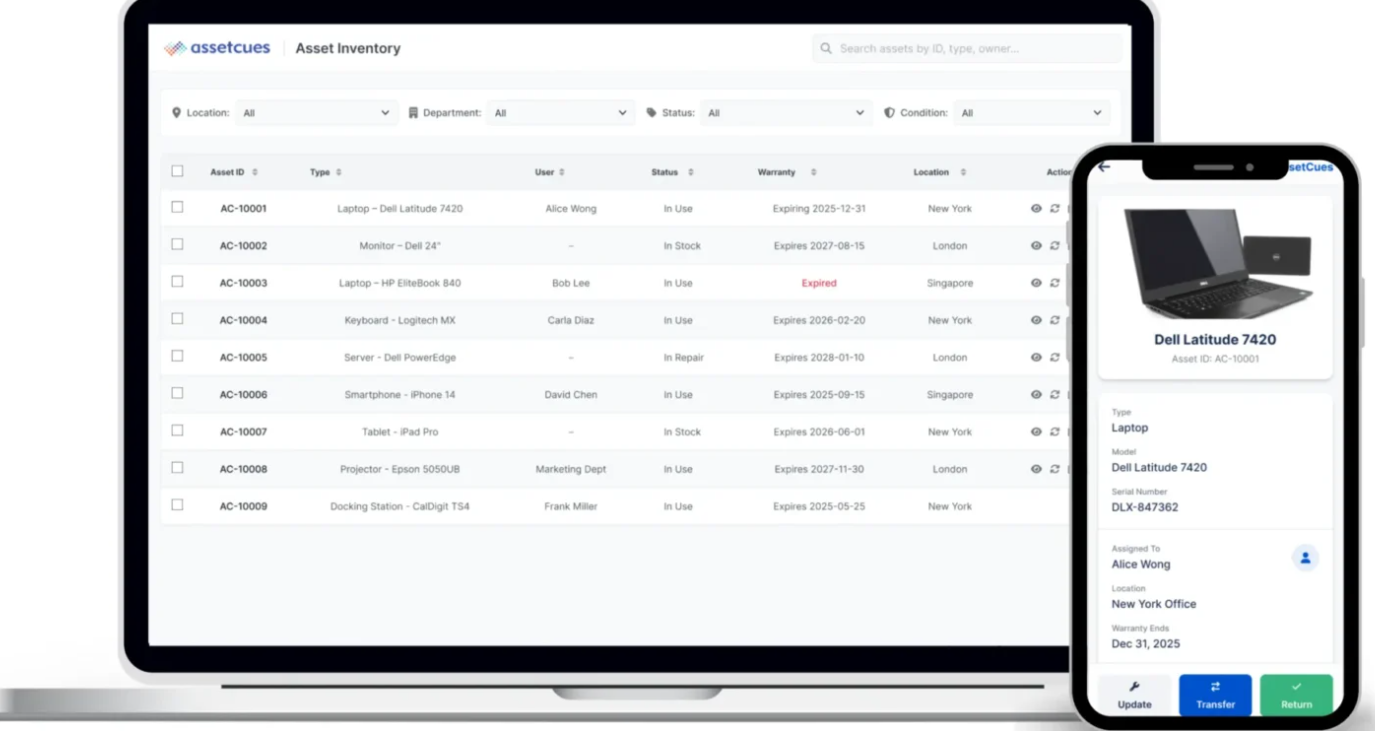The image size is (1375, 731).
Task: Expand the Condition filter dropdown
Action: (1031, 113)
